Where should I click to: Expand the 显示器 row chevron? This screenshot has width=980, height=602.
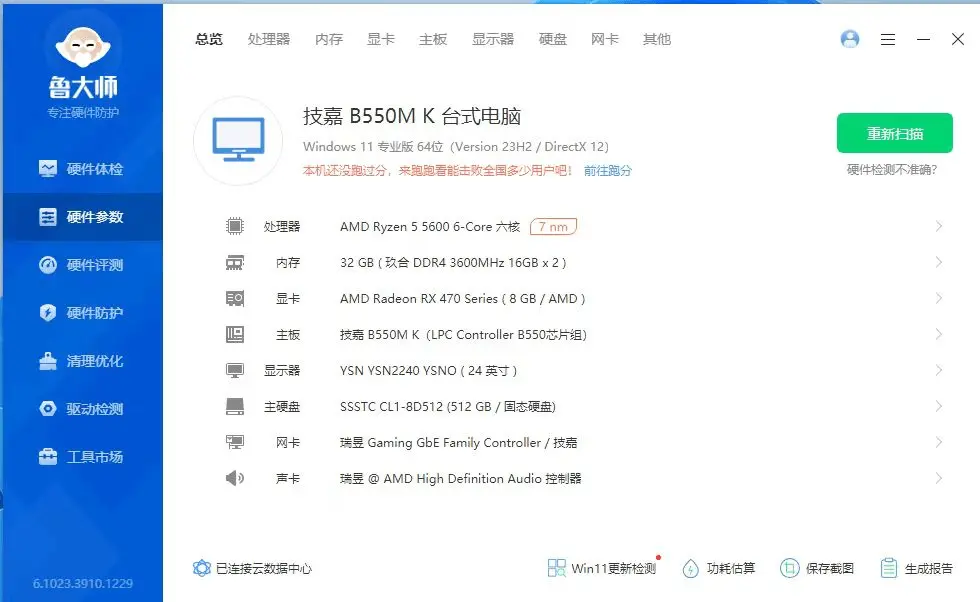[939, 371]
